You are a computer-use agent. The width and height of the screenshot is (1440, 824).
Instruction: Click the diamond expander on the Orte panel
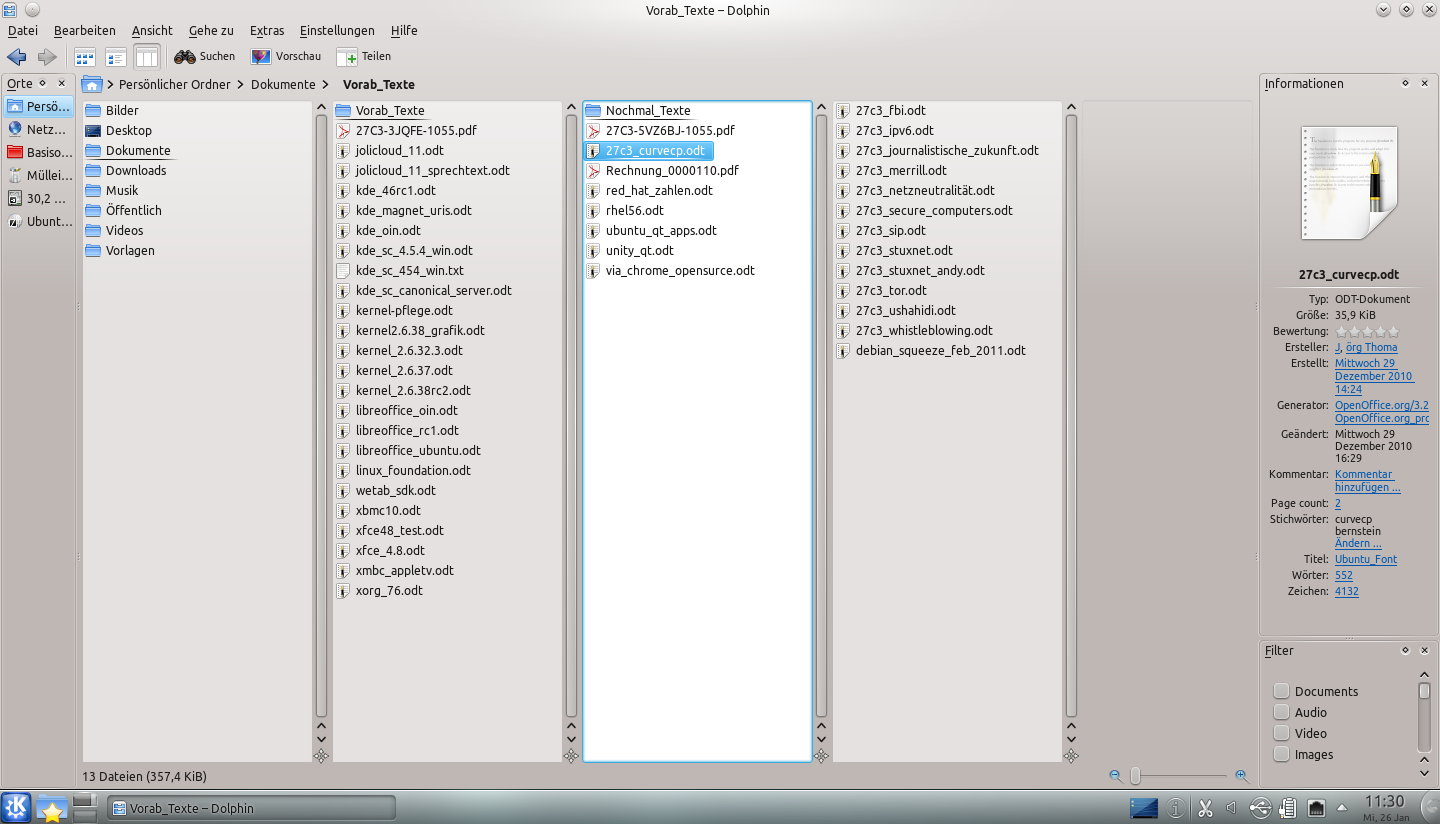pos(42,84)
